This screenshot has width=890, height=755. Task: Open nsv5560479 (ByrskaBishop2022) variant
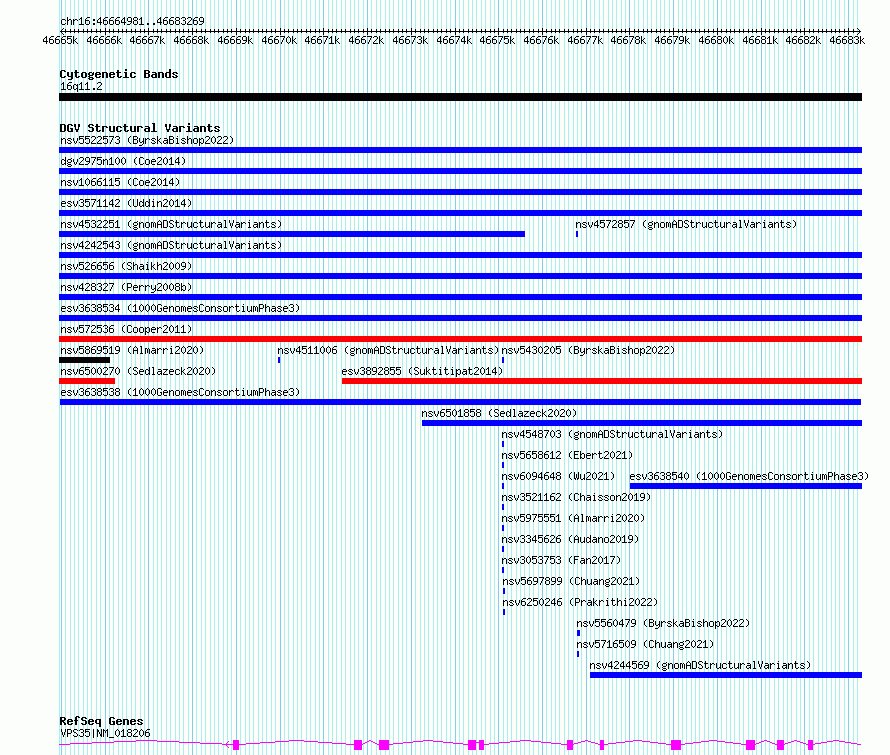pyautogui.click(x=663, y=623)
